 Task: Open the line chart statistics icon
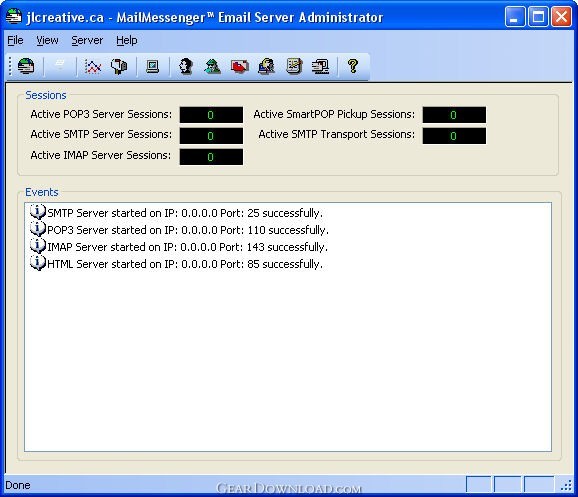point(93,67)
